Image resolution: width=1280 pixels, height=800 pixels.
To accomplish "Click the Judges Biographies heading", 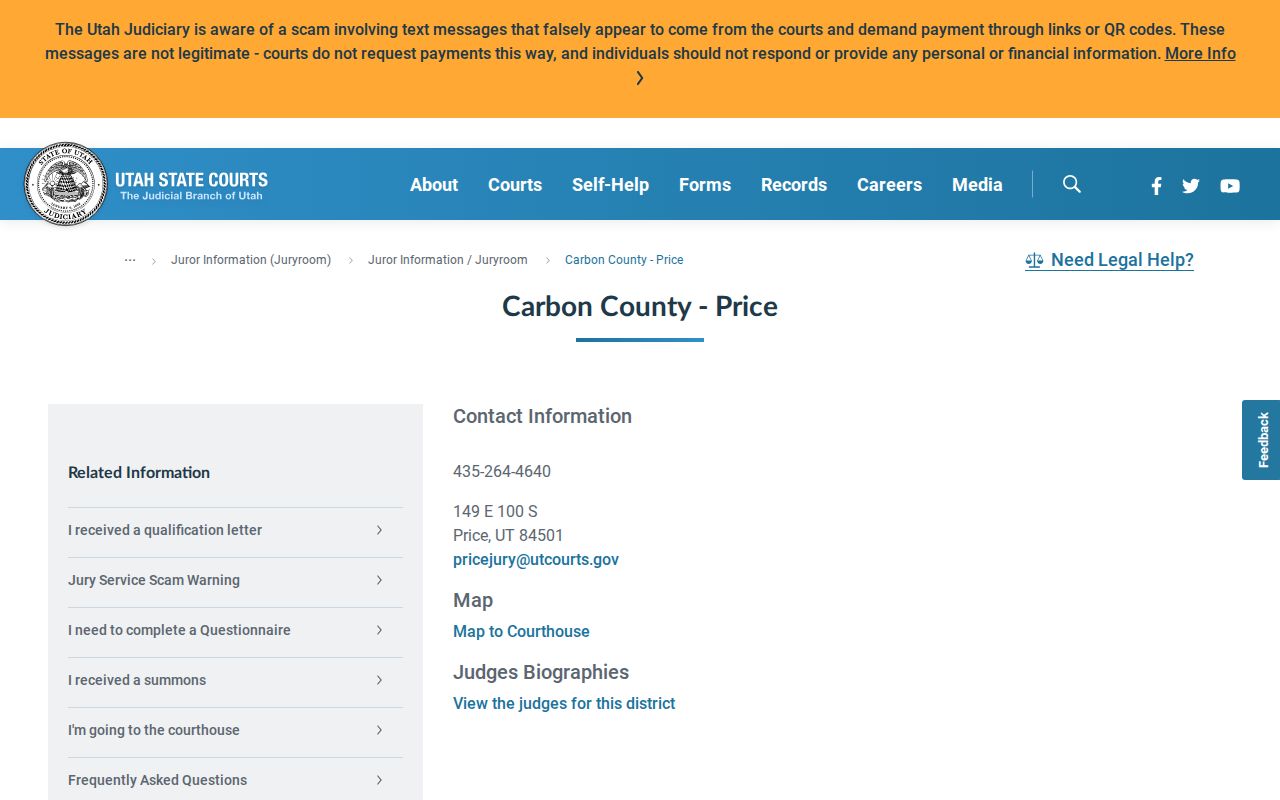I will (x=541, y=672).
